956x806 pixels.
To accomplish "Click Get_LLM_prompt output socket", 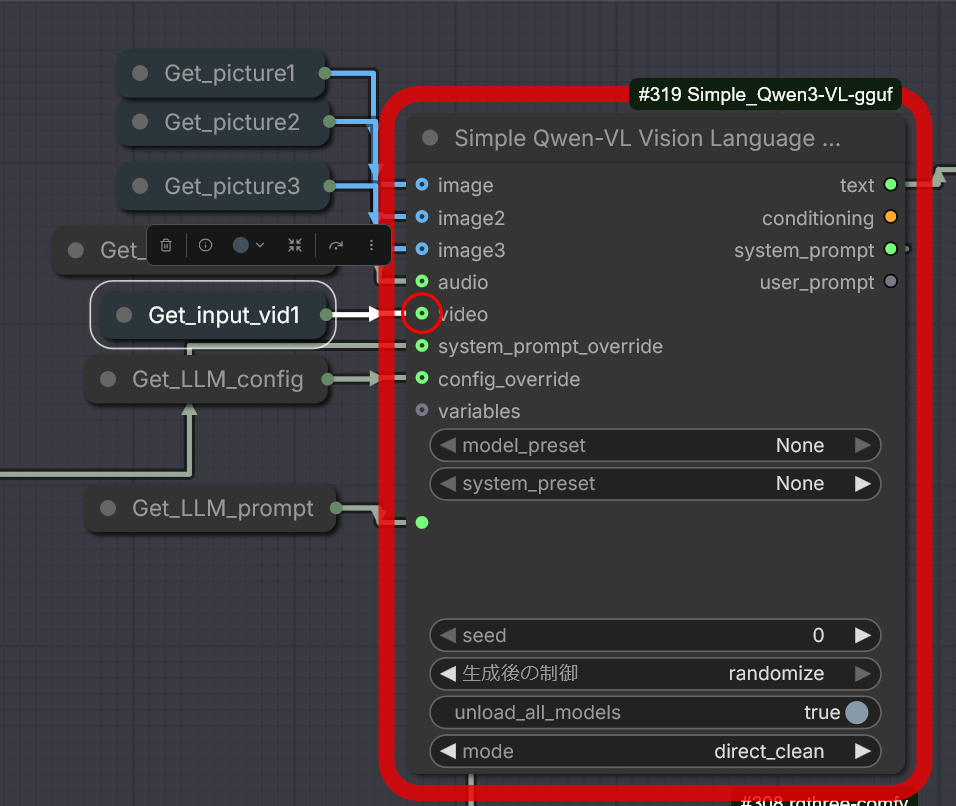I will [336, 508].
